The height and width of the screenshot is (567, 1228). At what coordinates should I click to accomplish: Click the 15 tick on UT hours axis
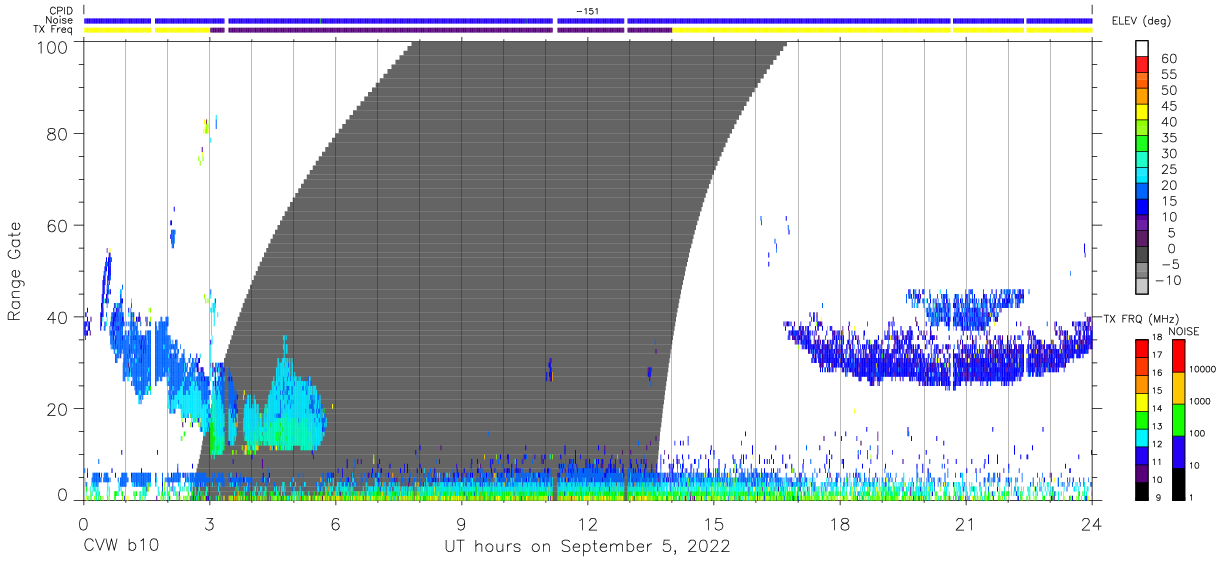(714, 523)
